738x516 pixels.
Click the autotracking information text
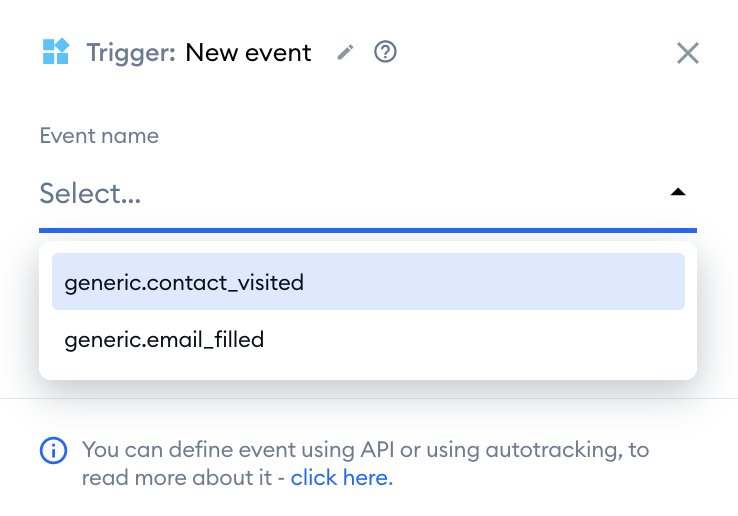(365, 463)
